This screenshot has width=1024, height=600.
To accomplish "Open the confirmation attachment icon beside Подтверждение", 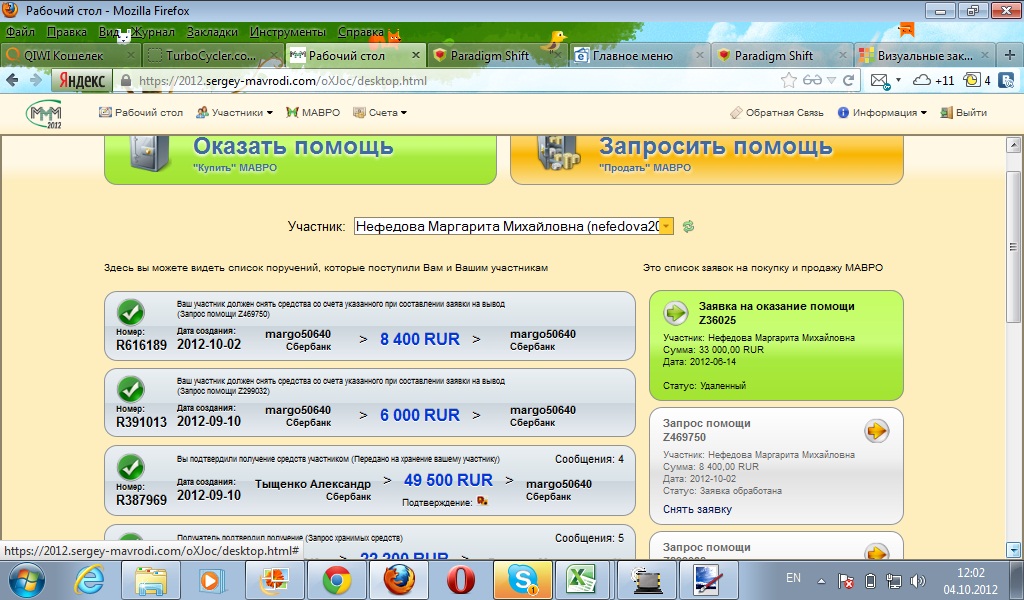I will click(x=483, y=501).
